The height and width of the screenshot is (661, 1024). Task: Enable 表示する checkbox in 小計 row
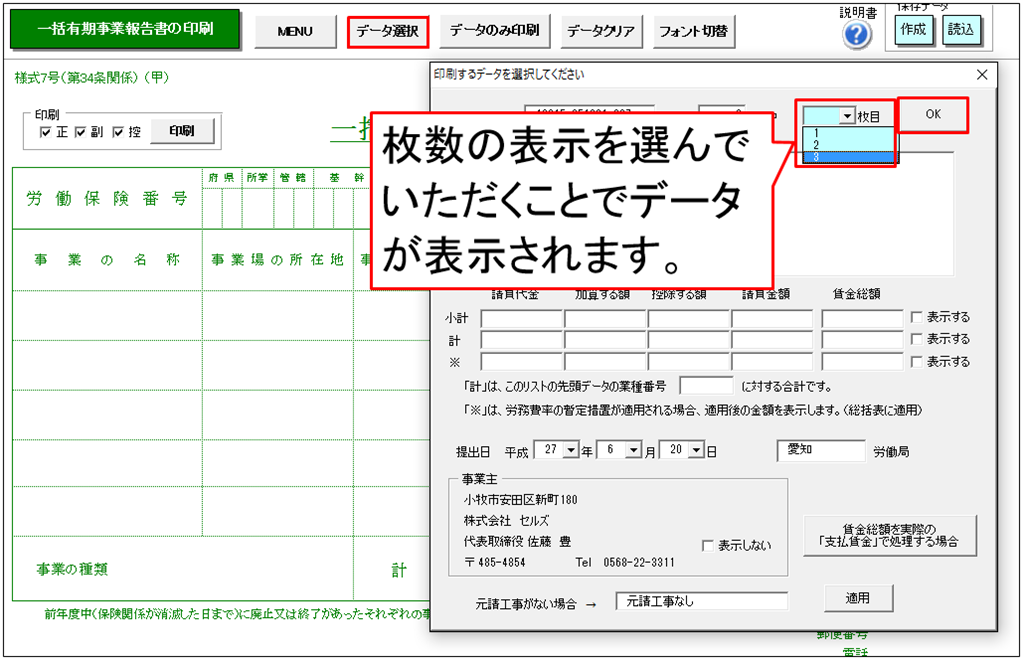click(916, 317)
